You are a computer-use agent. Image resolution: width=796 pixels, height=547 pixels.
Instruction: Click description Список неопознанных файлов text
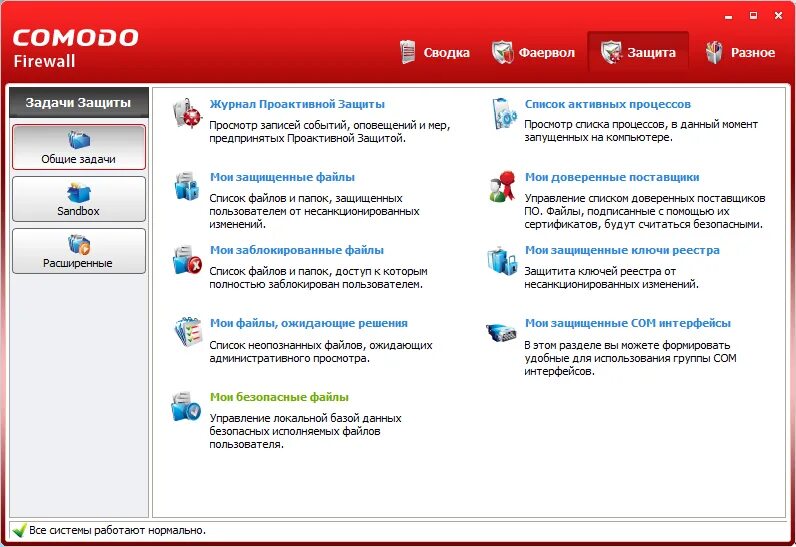click(x=321, y=352)
